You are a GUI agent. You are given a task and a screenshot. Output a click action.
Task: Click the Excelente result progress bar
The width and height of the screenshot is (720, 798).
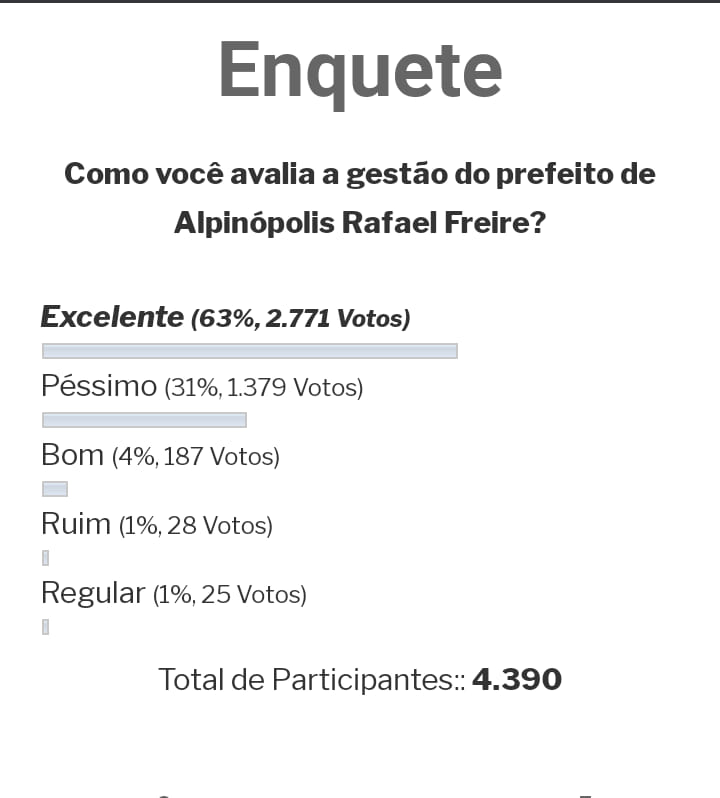250,351
